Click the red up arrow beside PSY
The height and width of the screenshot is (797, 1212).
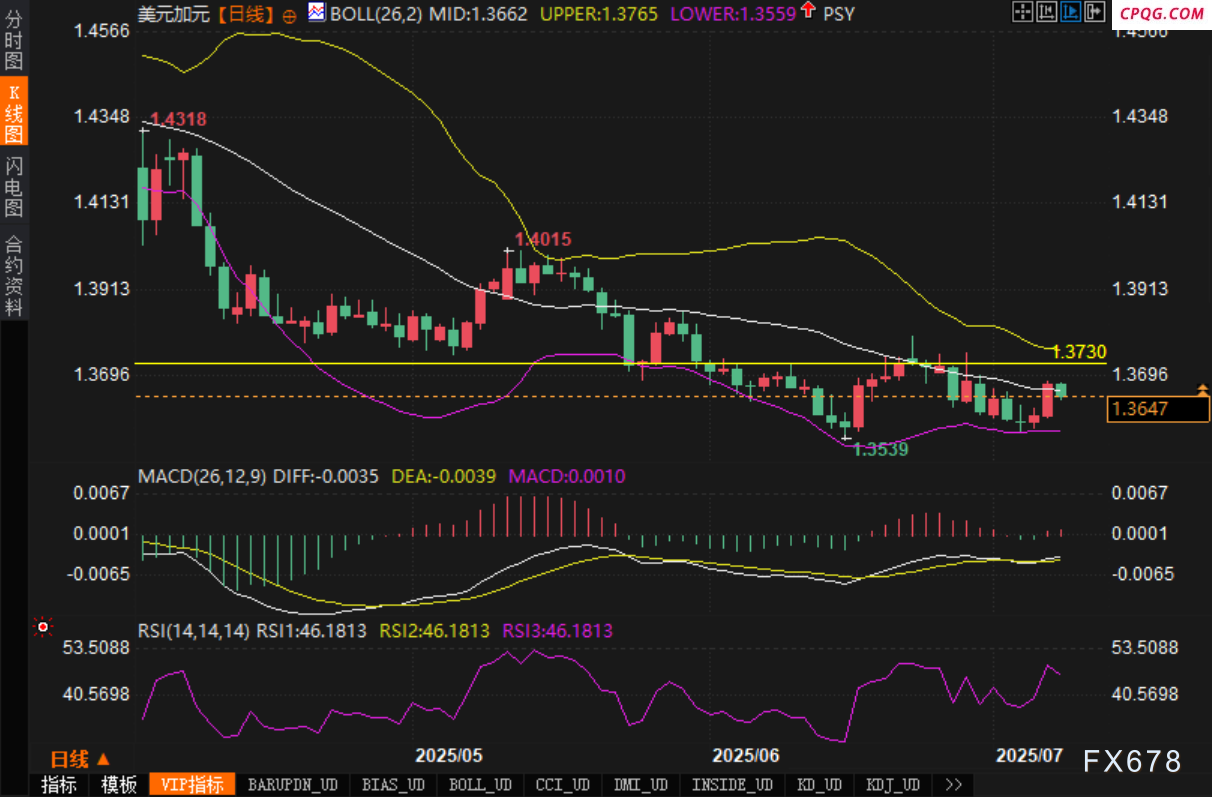point(808,12)
